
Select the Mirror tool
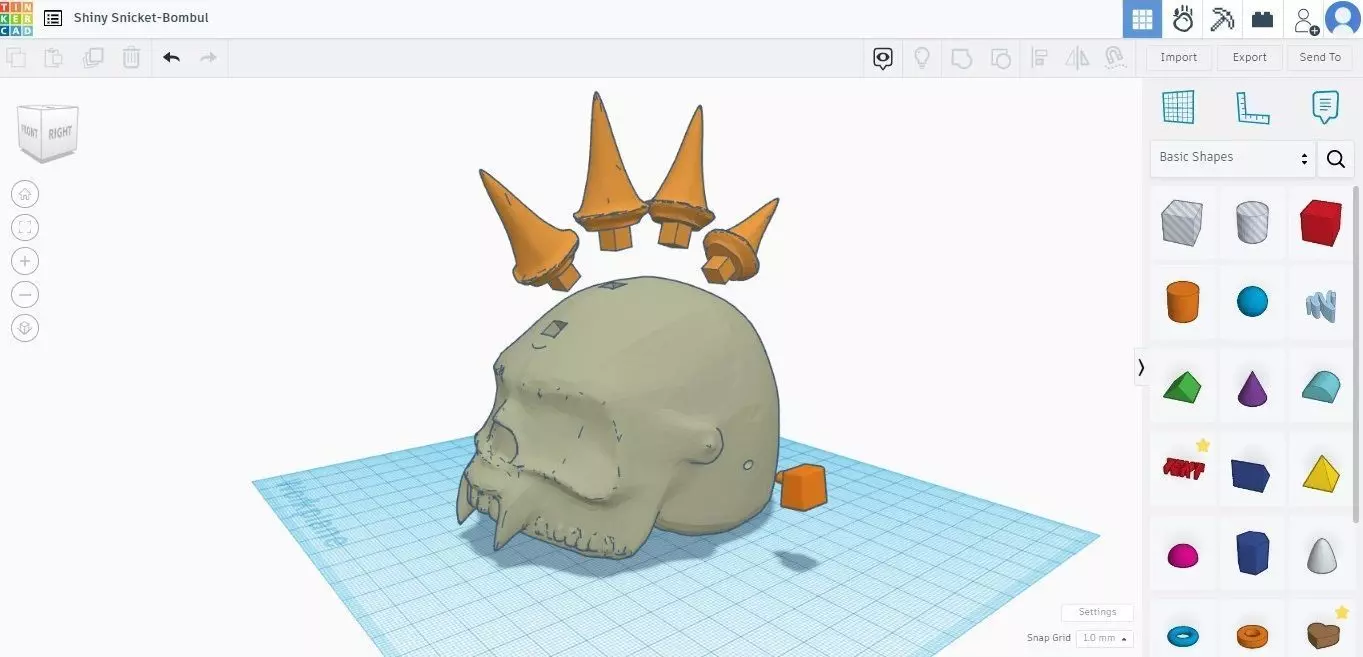1077,58
